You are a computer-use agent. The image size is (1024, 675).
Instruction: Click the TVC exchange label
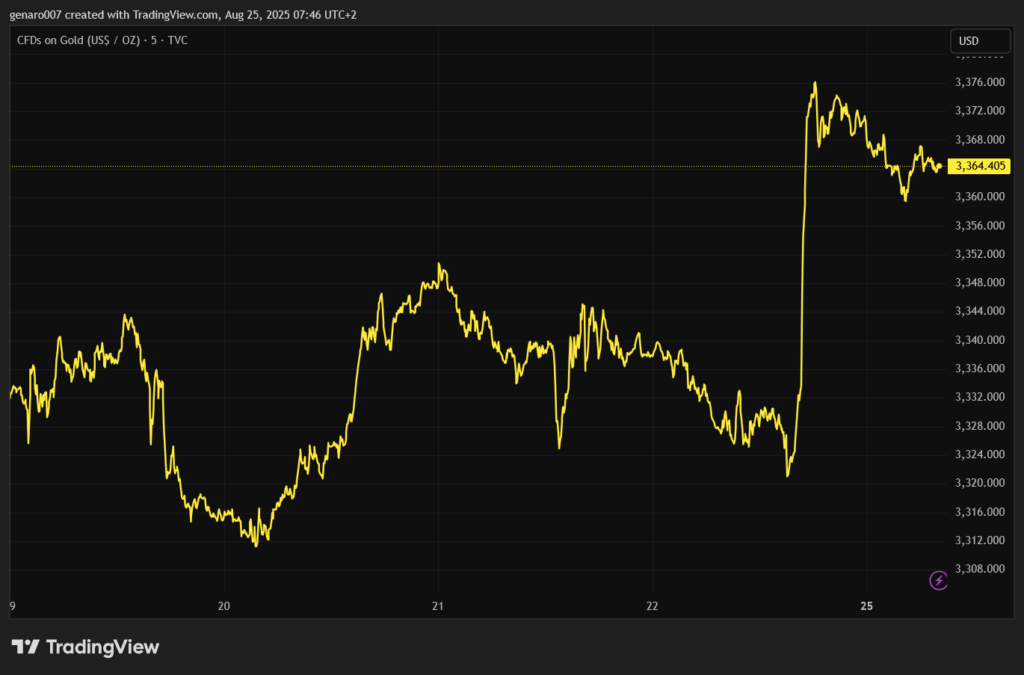[x=178, y=40]
